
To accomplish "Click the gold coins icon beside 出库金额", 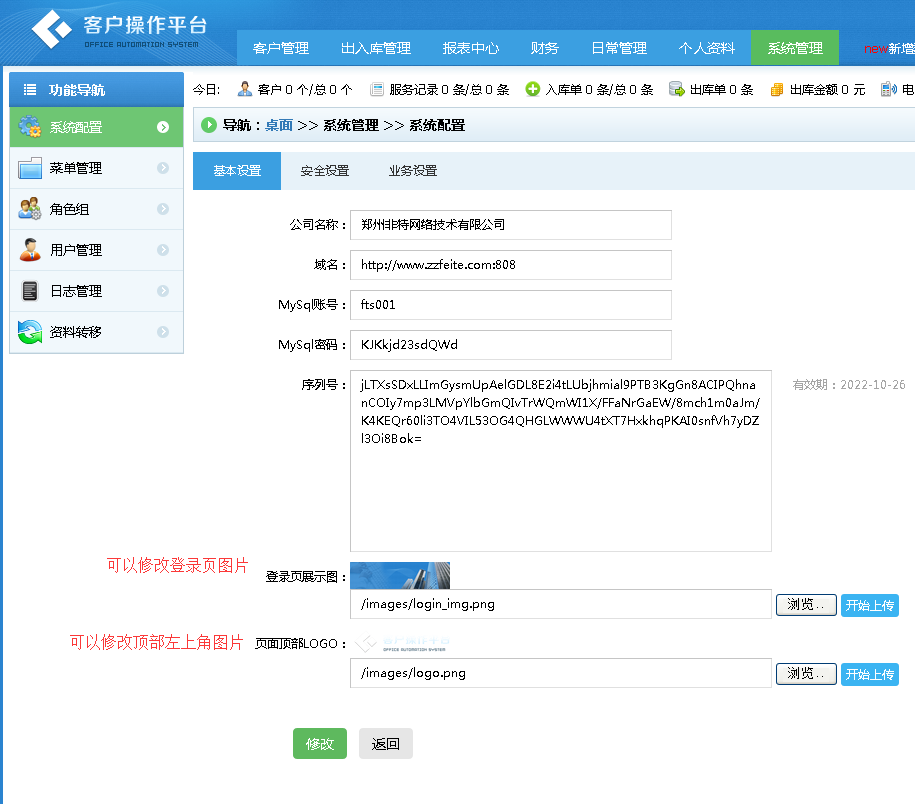I will (x=777, y=89).
